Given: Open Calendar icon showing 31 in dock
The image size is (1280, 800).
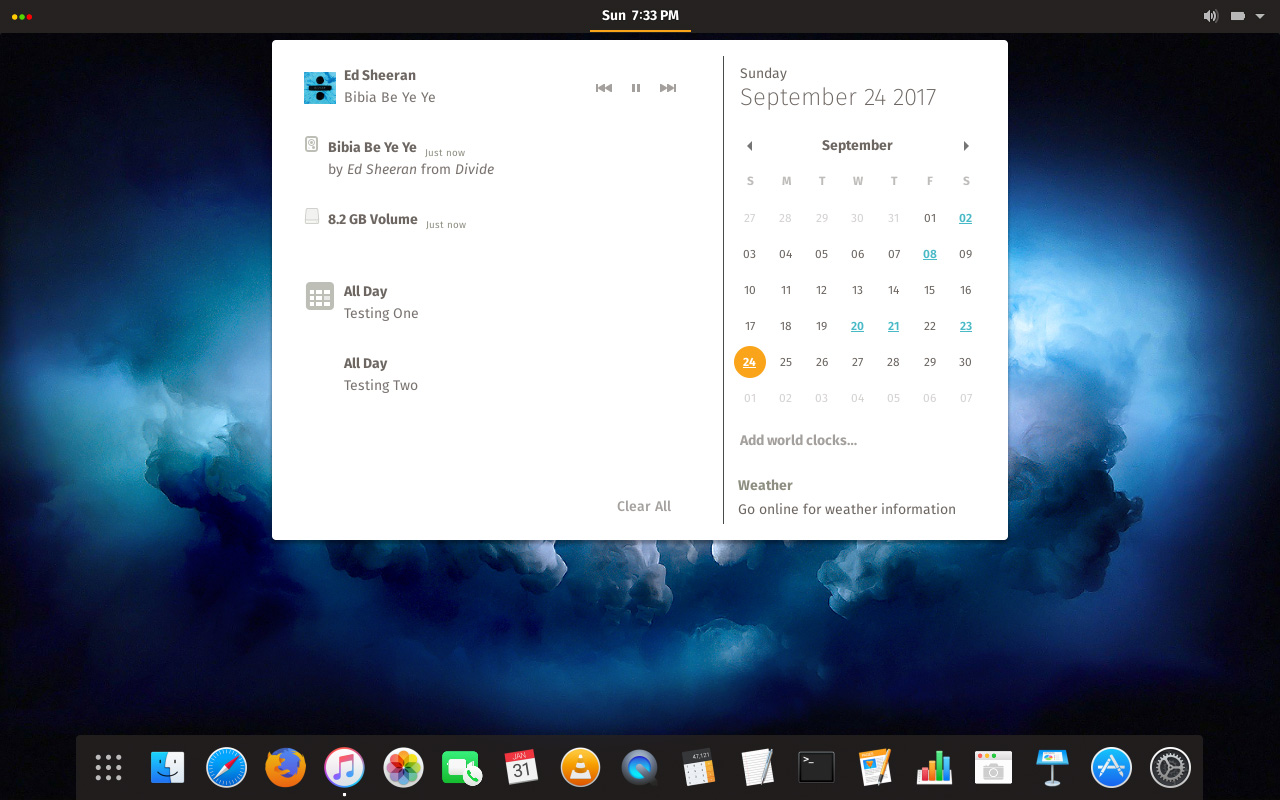Looking at the screenshot, I should [521, 768].
